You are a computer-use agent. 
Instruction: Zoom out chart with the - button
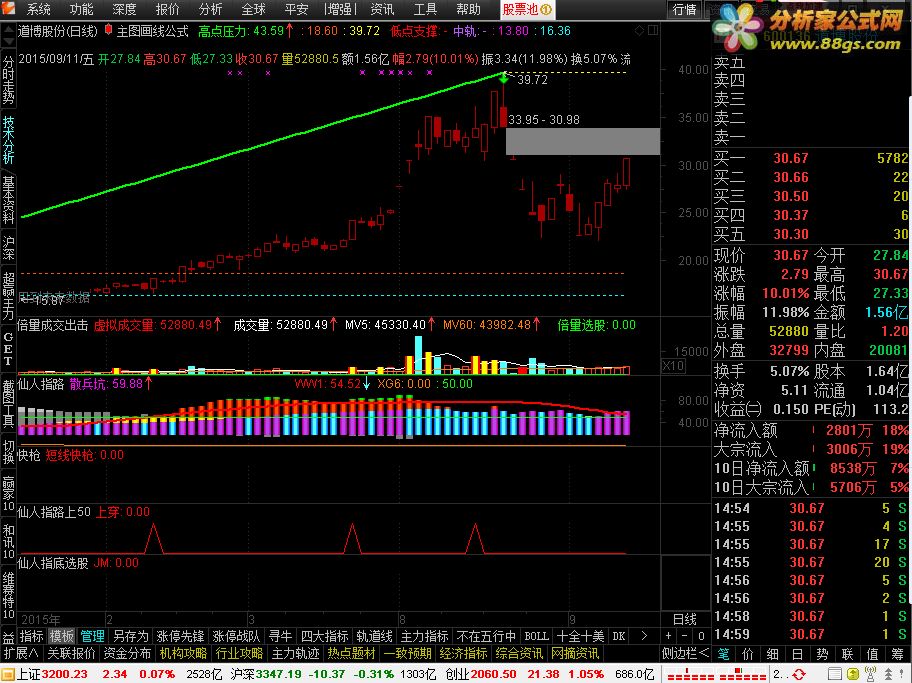coord(685,636)
